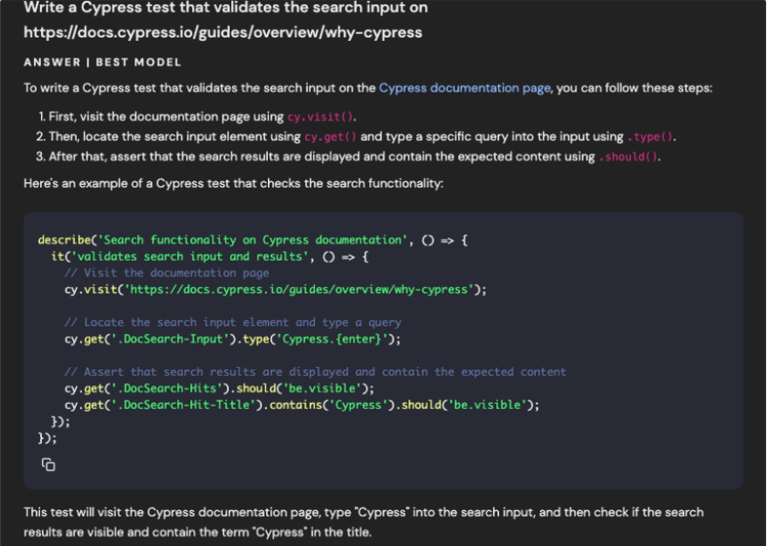Click the code line with '.DocSearch-Hits'
Viewport: 767px width, 546px height.
(219, 388)
